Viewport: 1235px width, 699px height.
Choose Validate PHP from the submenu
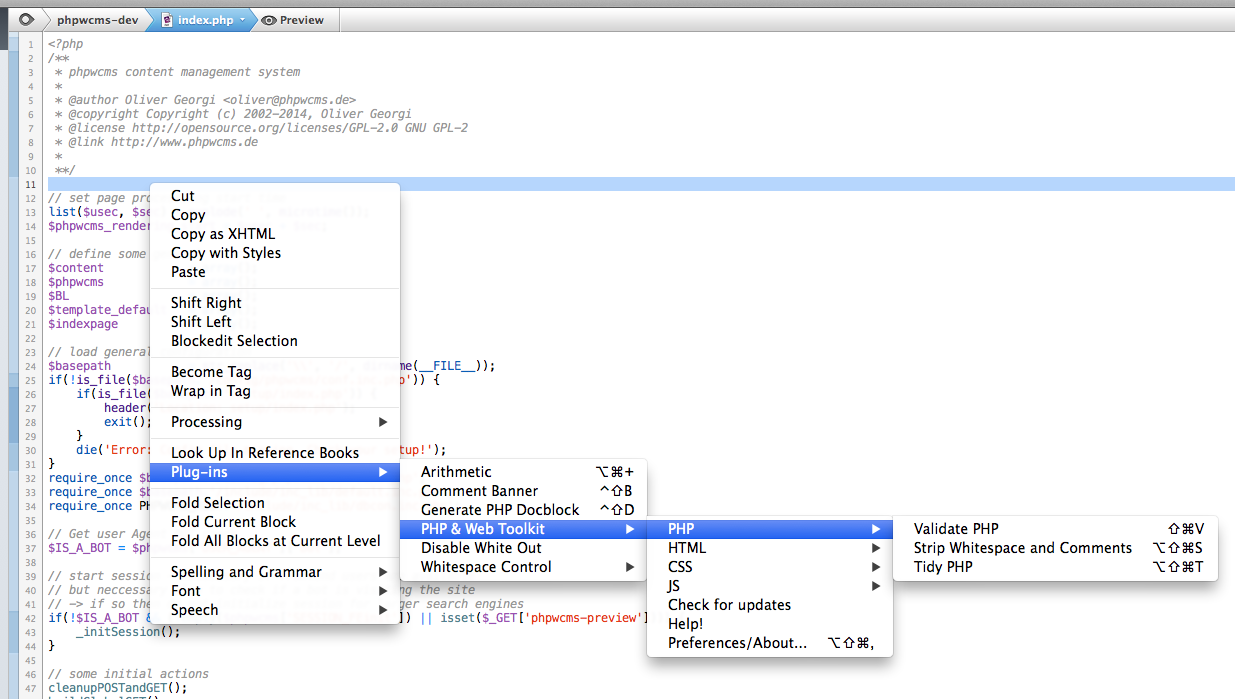(956, 529)
